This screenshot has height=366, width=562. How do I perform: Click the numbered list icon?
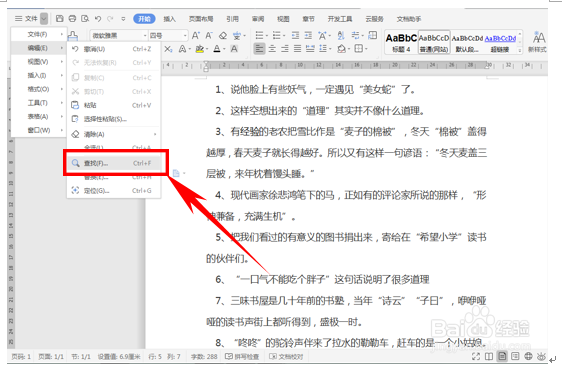point(277,35)
